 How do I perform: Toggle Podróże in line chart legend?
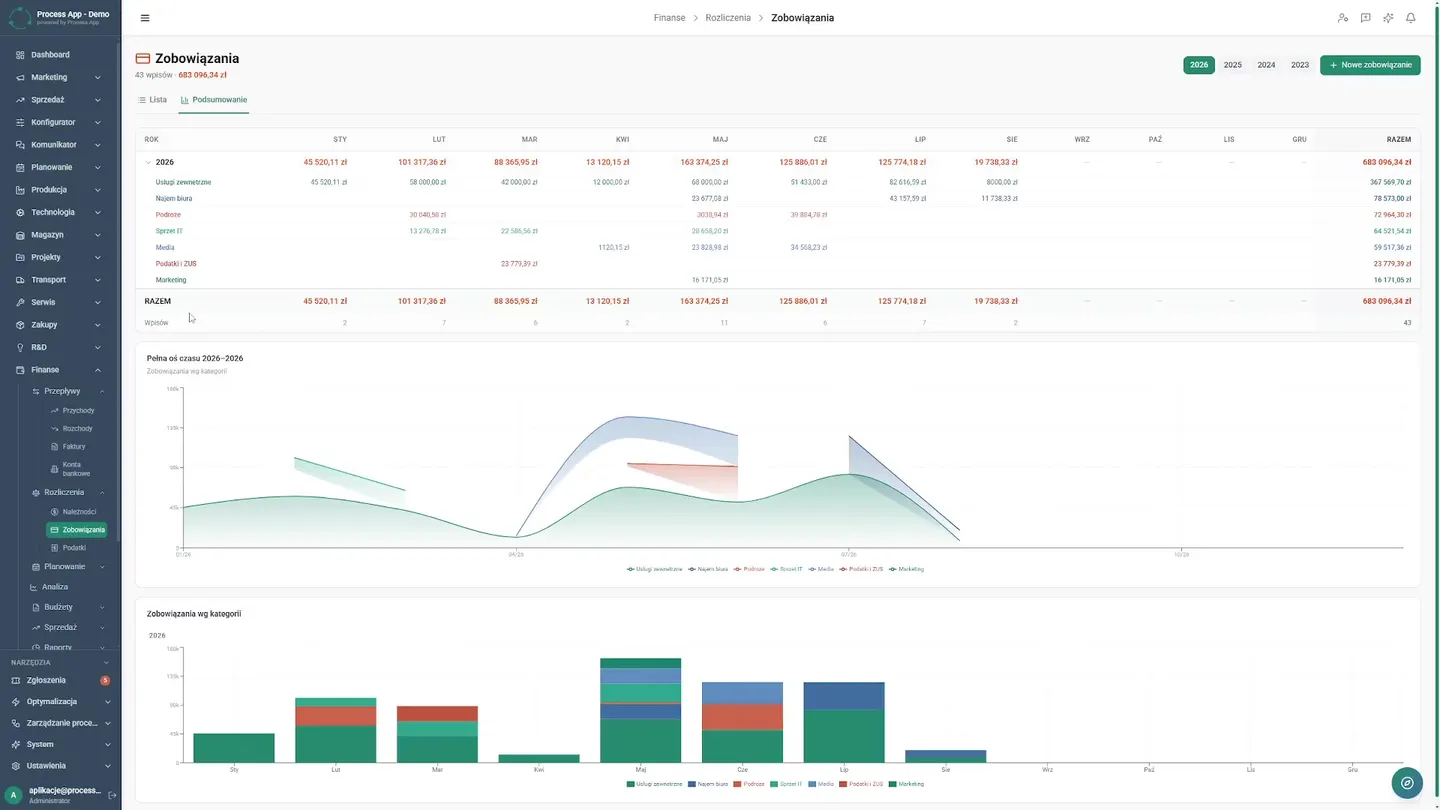pyautogui.click(x=749, y=569)
